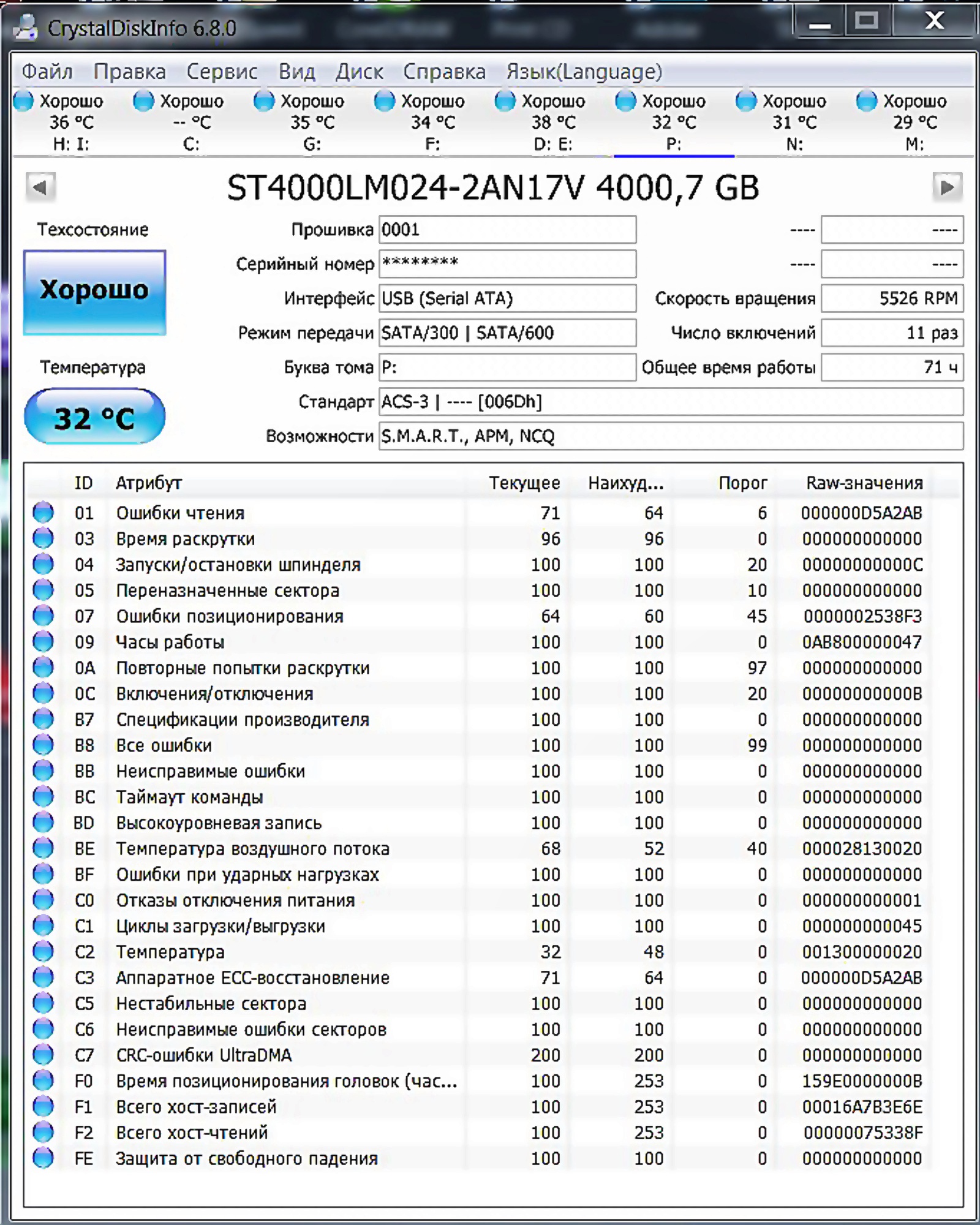Open the Файл menu
Screen dimensions: 980x1225
tap(47, 72)
